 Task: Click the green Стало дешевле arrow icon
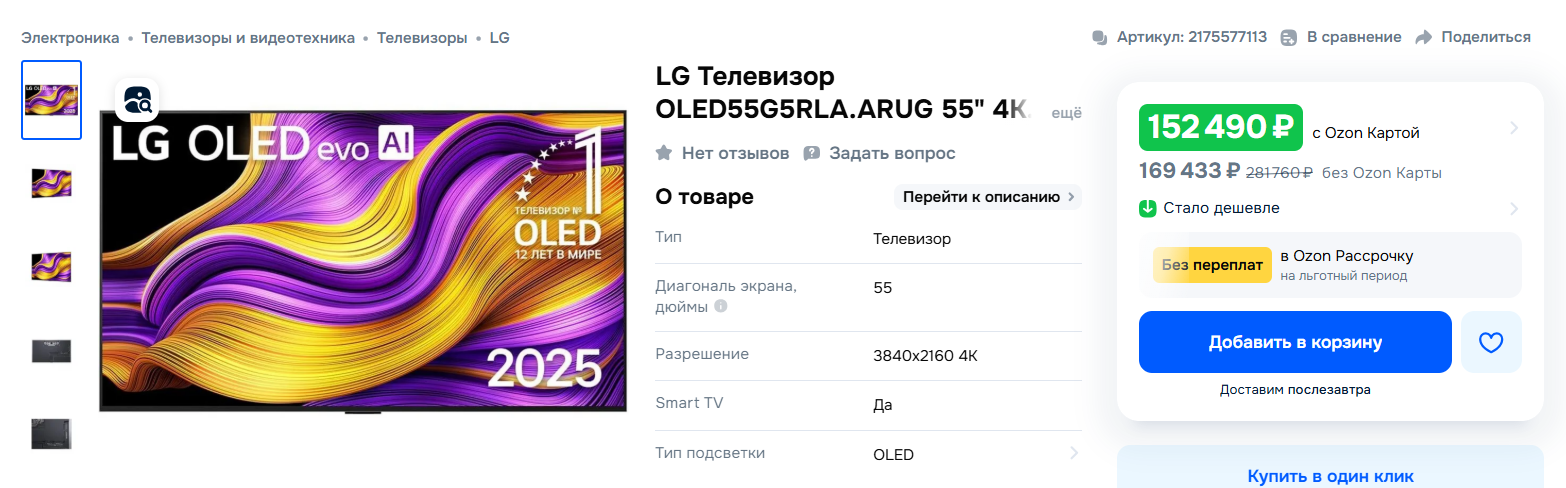[x=1148, y=208]
